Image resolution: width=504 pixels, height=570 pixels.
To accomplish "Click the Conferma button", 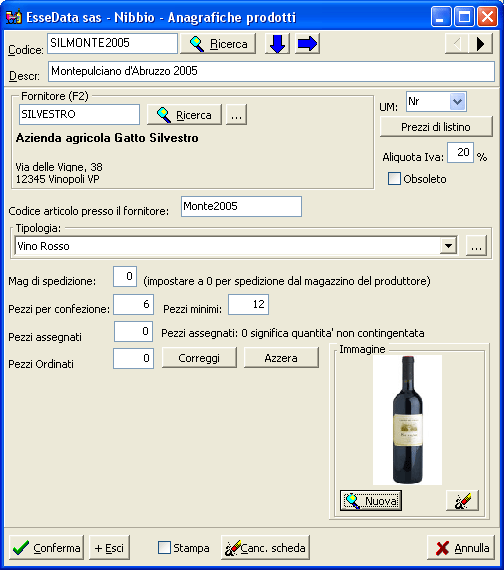I will (x=46, y=547).
